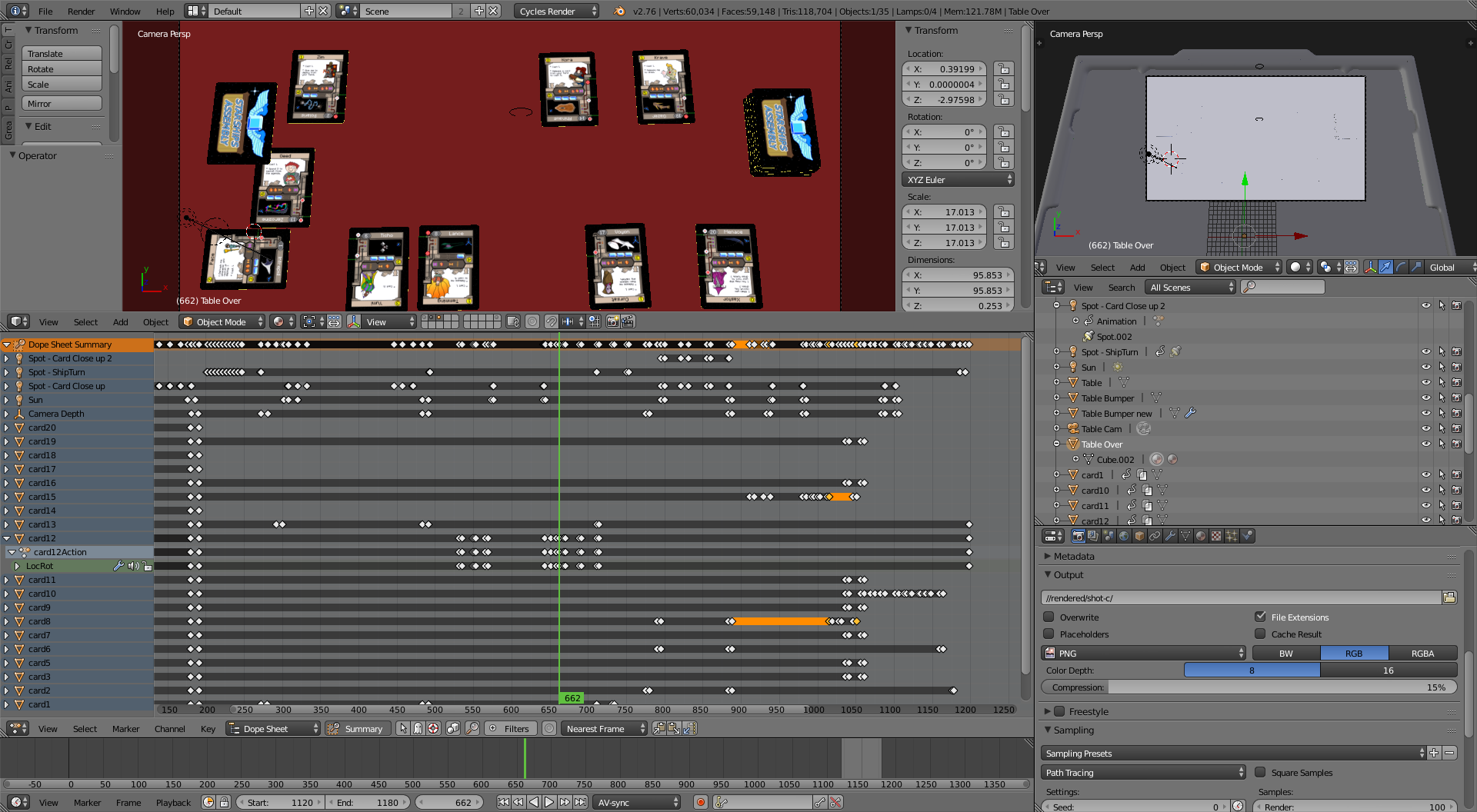The height and width of the screenshot is (812, 1477).
Task: Click the OpenGL render animation clapper icon
Action: coord(628,321)
